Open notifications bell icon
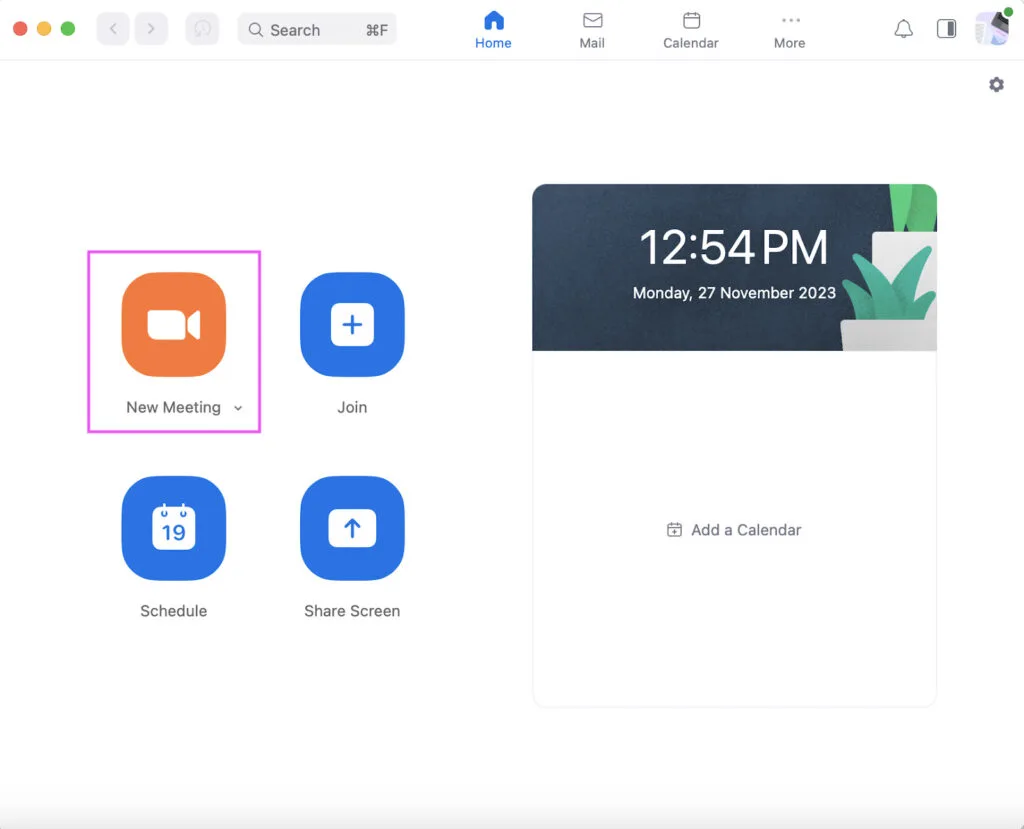This screenshot has height=829, width=1024. pyautogui.click(x=903, y=29)
